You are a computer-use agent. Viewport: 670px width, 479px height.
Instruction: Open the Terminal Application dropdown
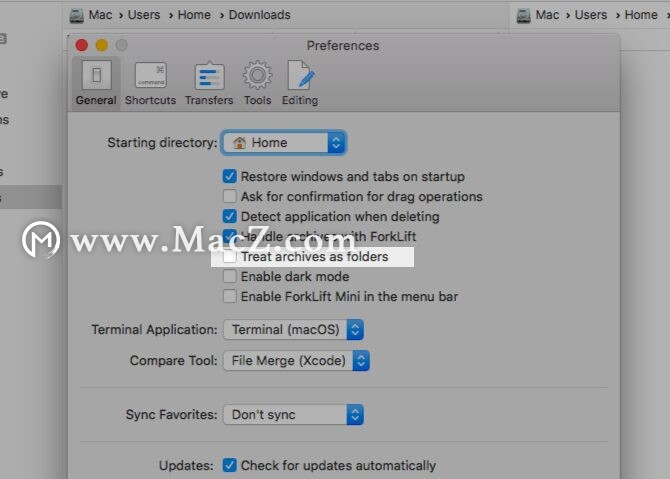point(294,329)
